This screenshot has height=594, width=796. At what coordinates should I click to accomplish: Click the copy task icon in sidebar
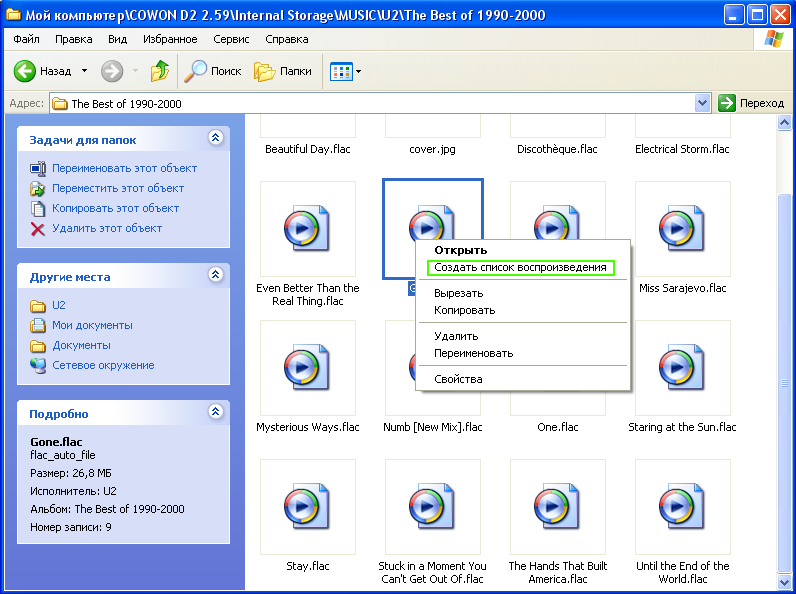pos(38,209)
